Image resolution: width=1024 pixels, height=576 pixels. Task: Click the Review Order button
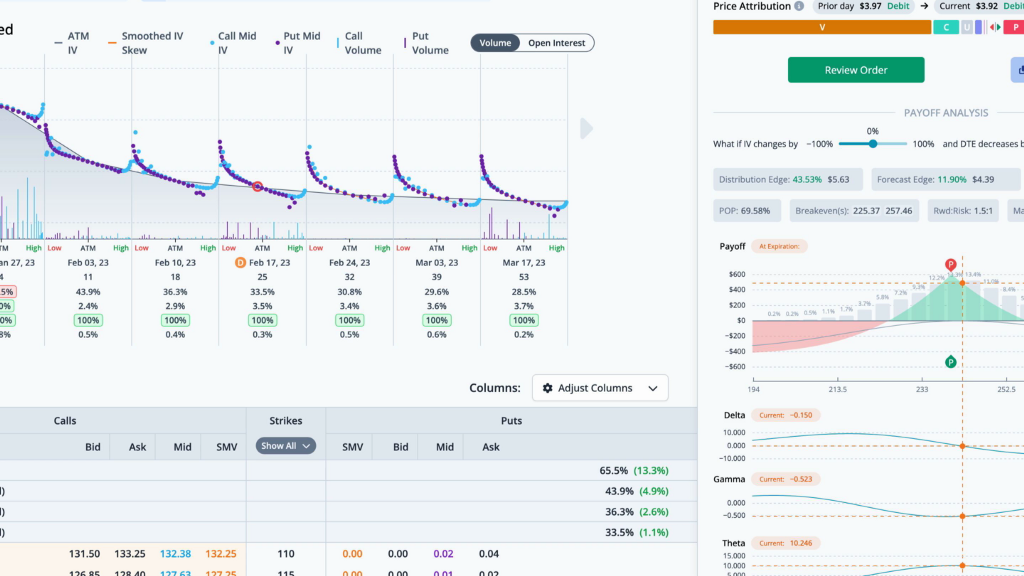point(855,70)
